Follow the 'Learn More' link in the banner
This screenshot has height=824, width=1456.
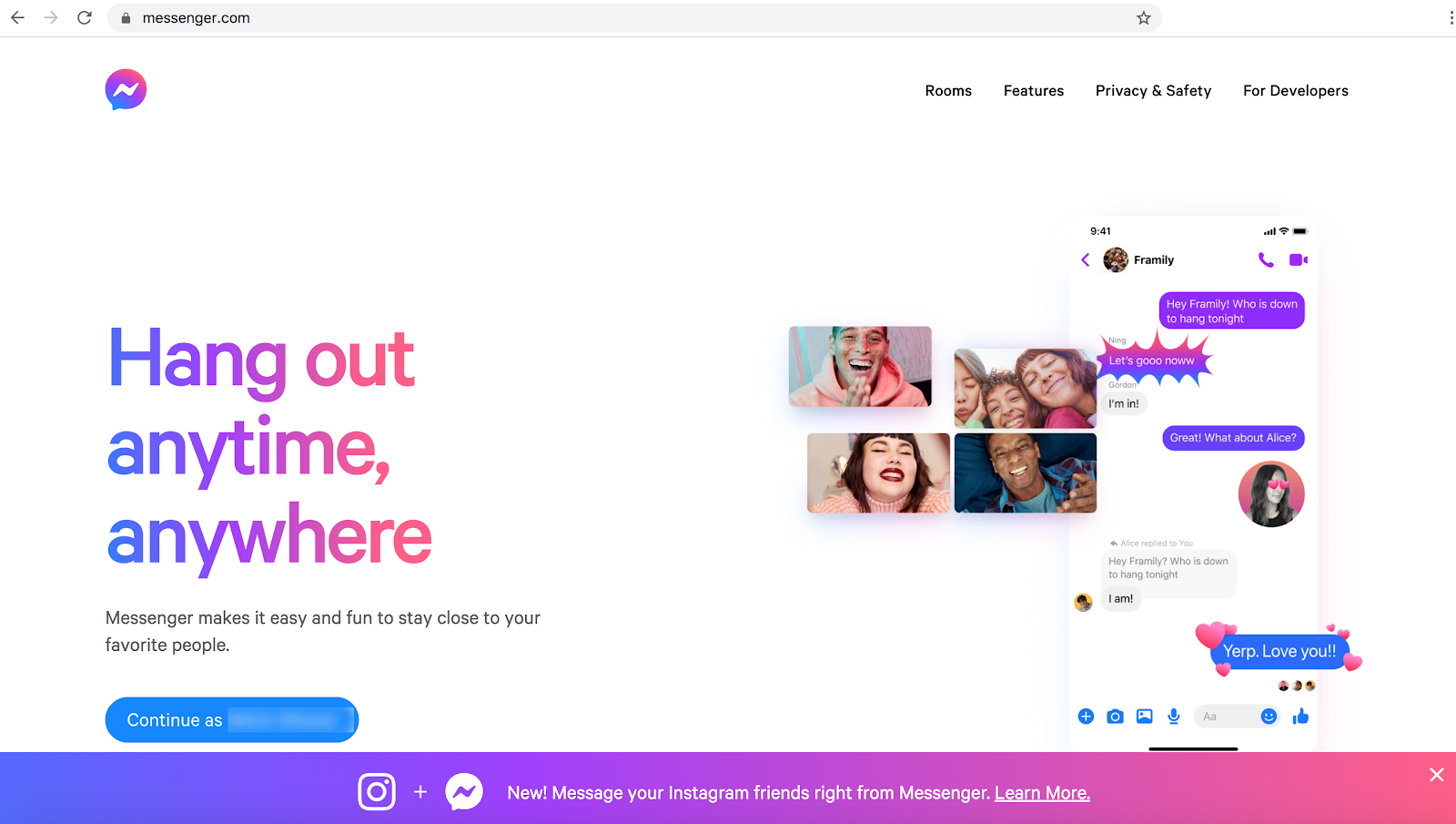(1042, 793)
